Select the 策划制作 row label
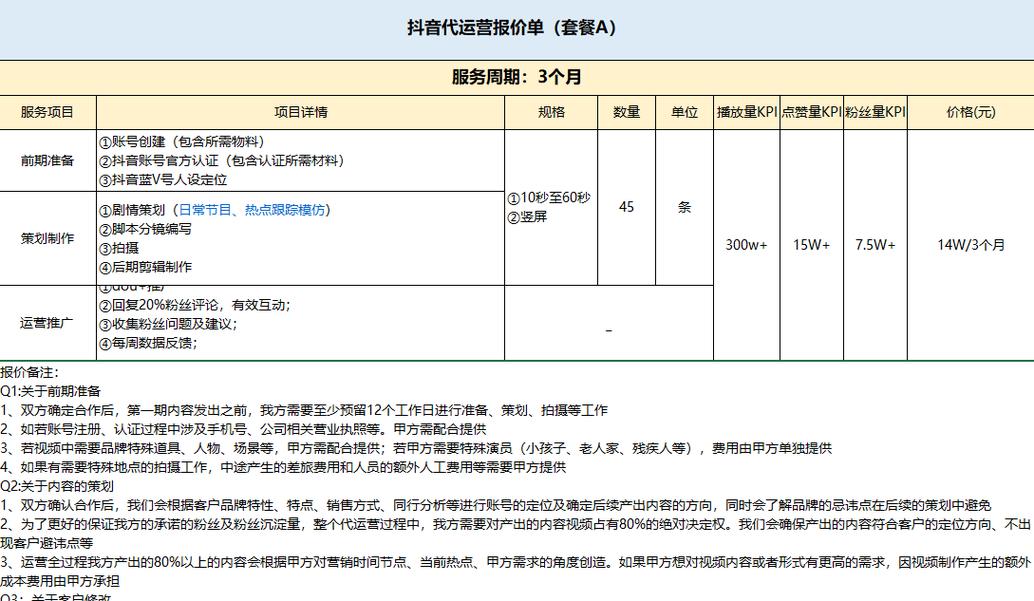Viewport: 1034px width, 601px height. tap(47, 238)
